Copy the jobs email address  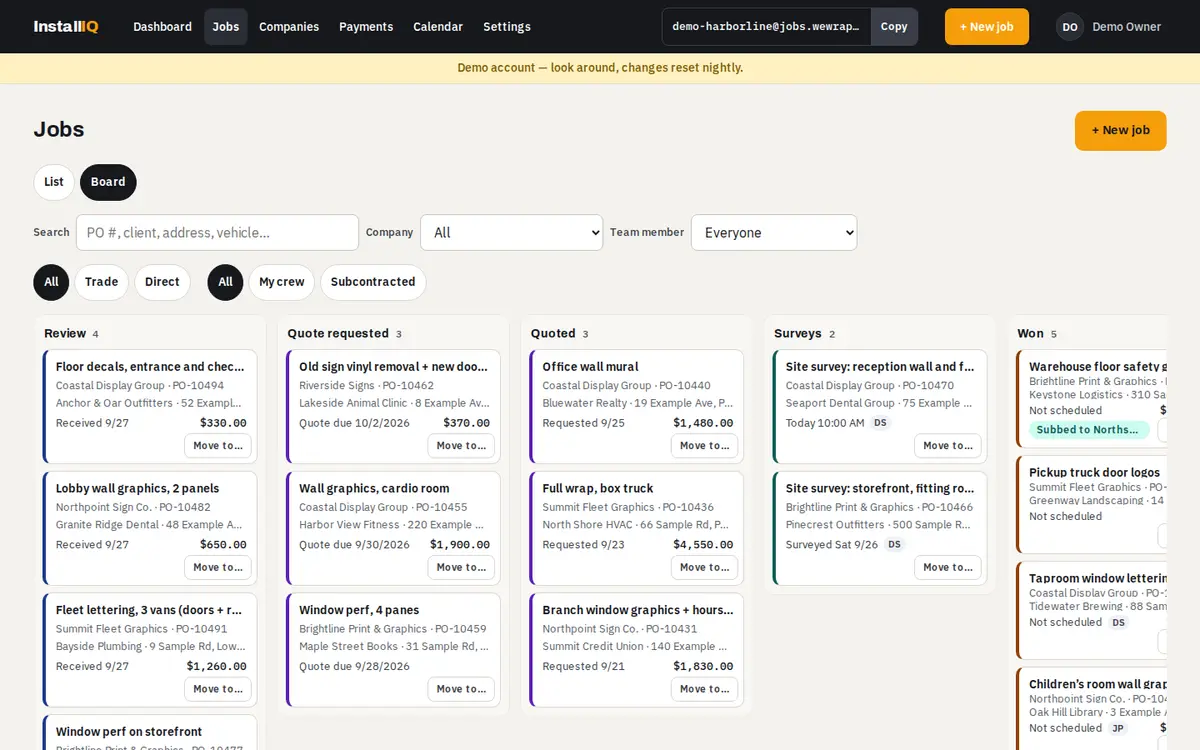(x=894, y=27)
